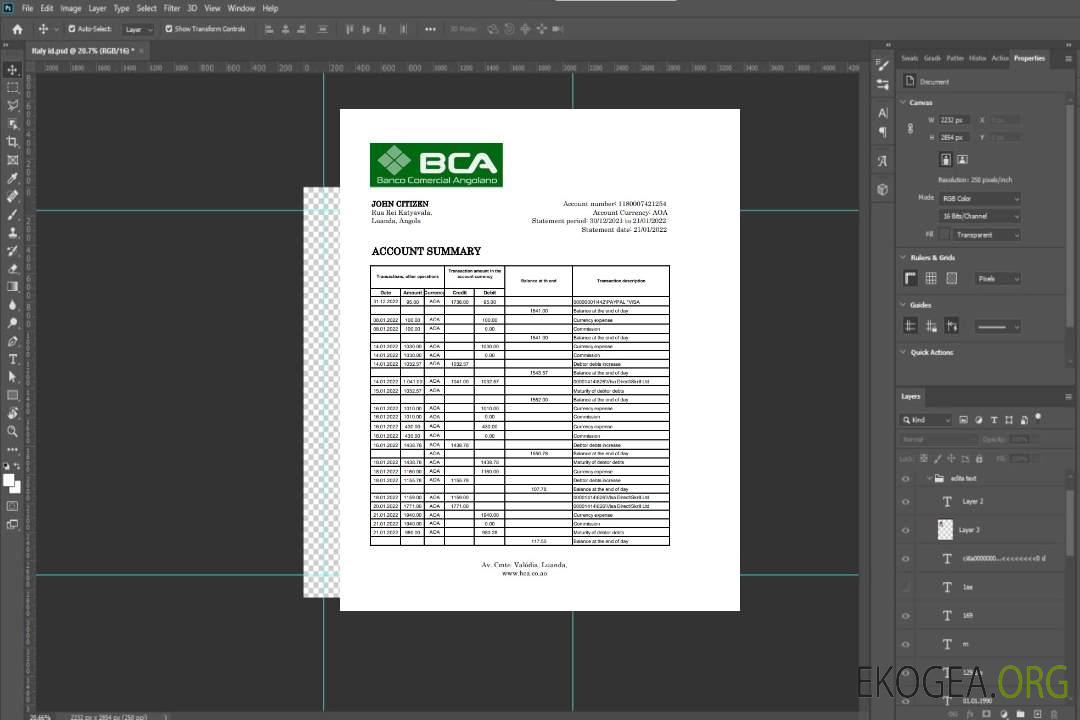Image resolution: width=1080 pixels, height=720 pixels.
Task: Toggle the layer filter on/off switch
Action: point(1038,418)
